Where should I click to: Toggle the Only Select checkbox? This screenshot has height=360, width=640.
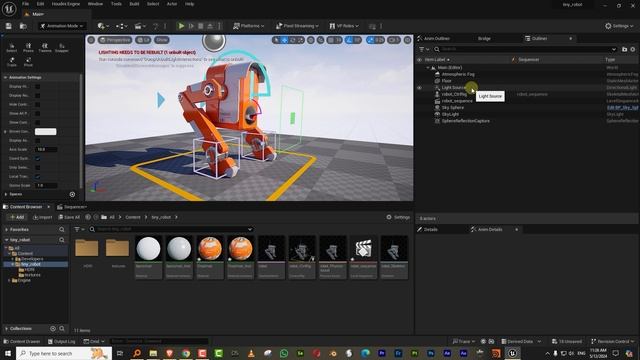(38, 167)
